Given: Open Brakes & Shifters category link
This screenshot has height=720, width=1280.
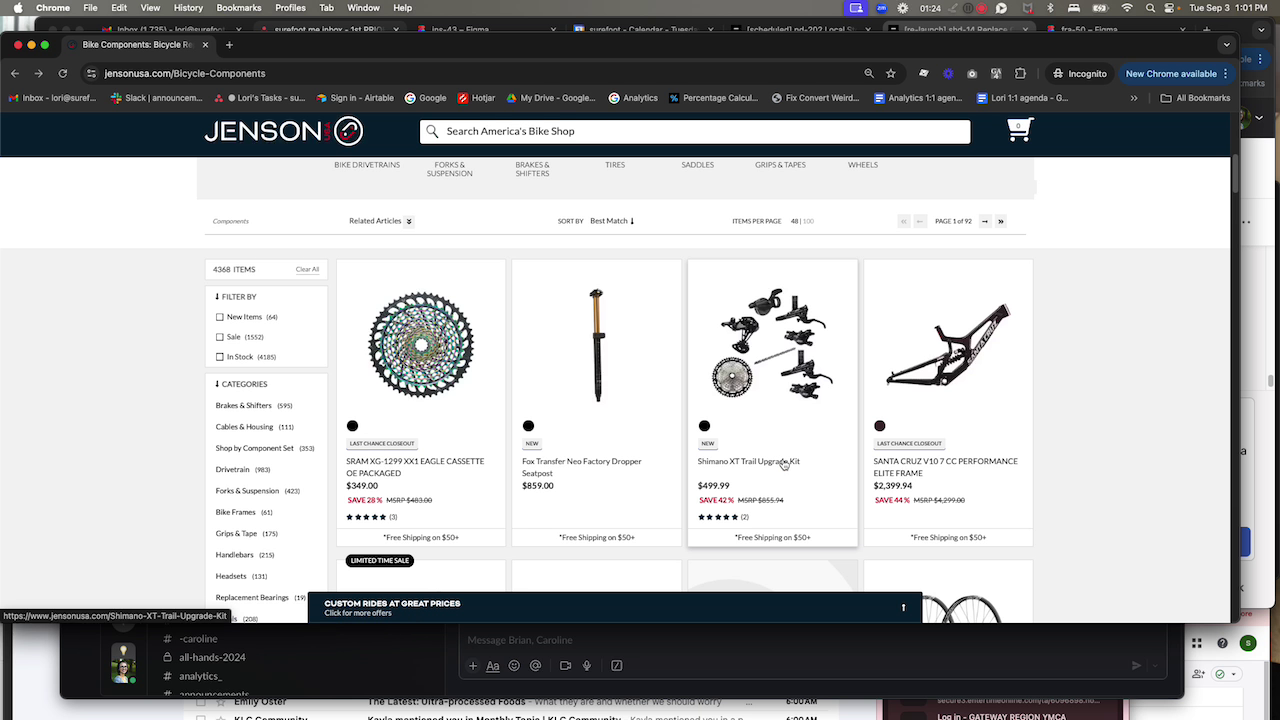Looking at the screenshot, I should point(244,406).
